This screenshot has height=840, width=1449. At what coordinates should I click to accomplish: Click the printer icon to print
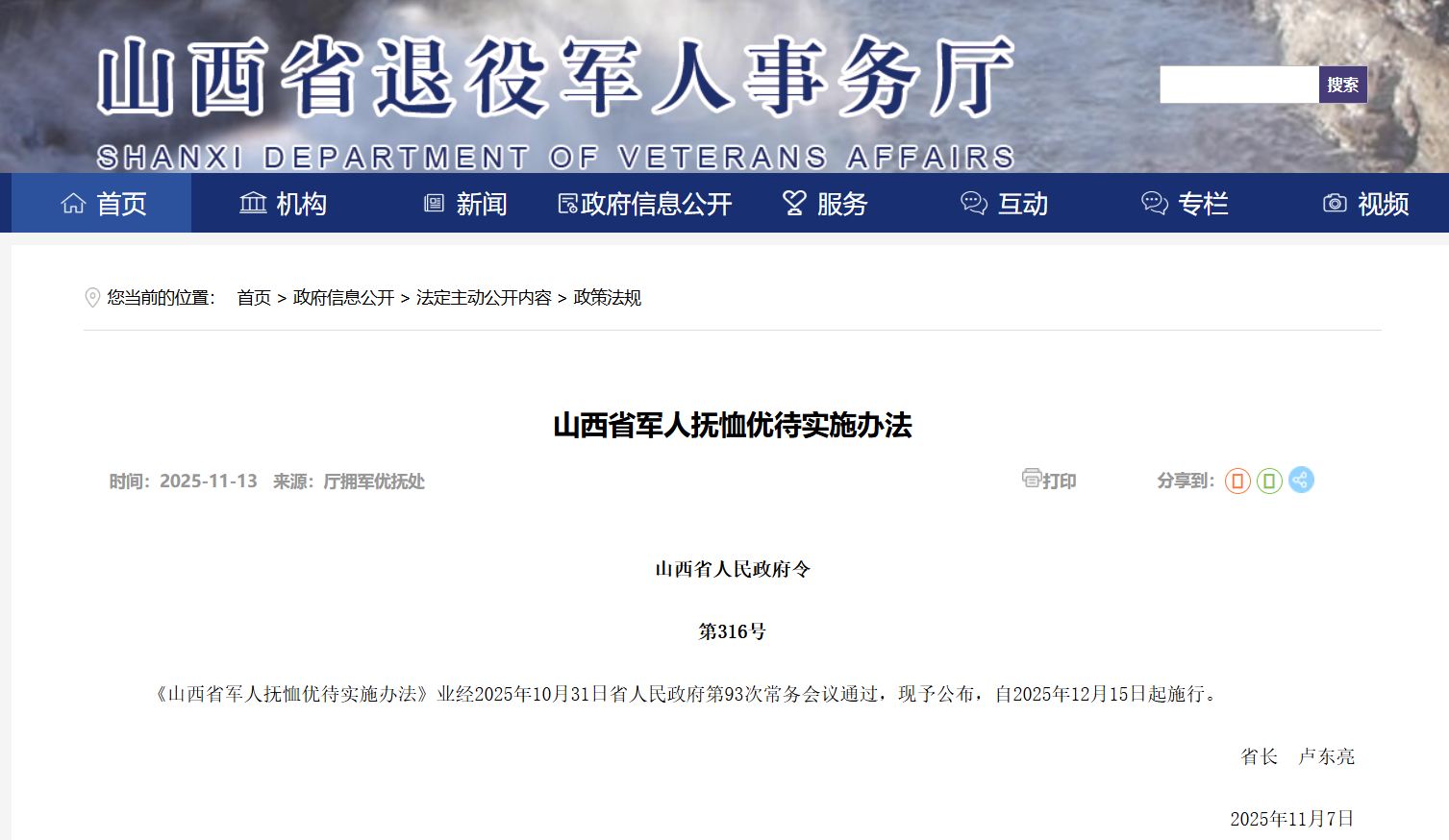tap(1031, 479)
